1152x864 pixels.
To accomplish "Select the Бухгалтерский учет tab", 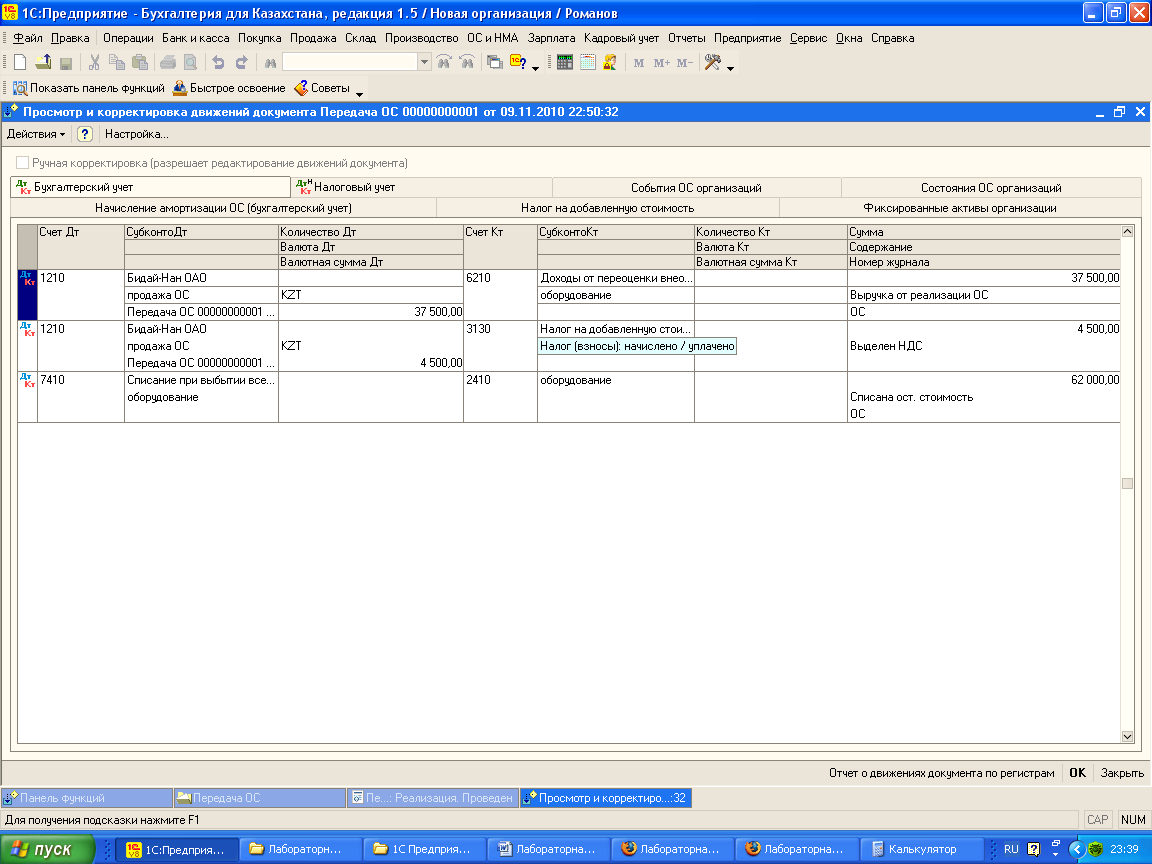I will [151, 187].
